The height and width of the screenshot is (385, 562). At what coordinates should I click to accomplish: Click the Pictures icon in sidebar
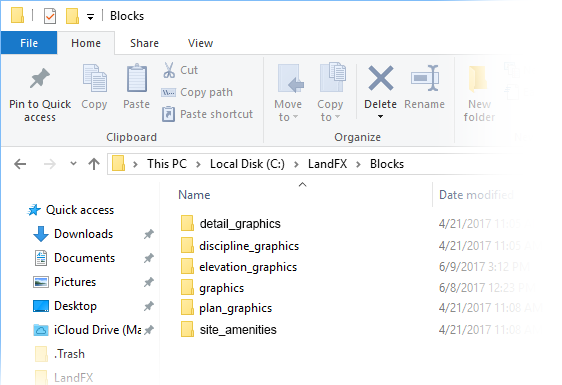click(41, 282)
